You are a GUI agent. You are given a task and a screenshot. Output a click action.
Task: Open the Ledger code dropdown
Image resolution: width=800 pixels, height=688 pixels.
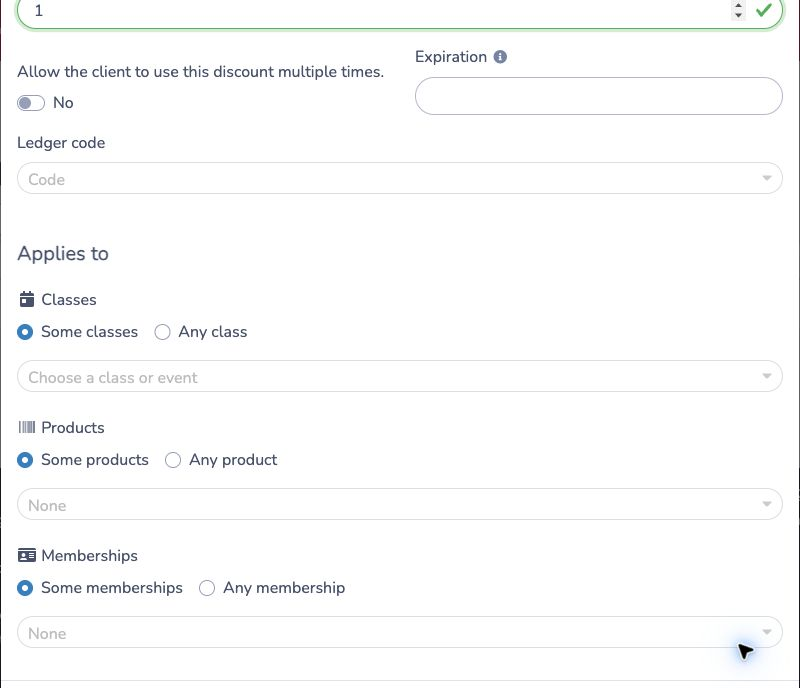point(399,178)
